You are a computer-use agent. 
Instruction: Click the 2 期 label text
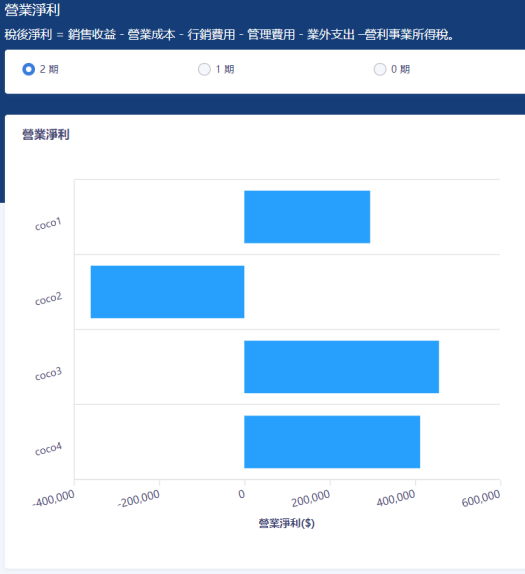click(49, 69)
